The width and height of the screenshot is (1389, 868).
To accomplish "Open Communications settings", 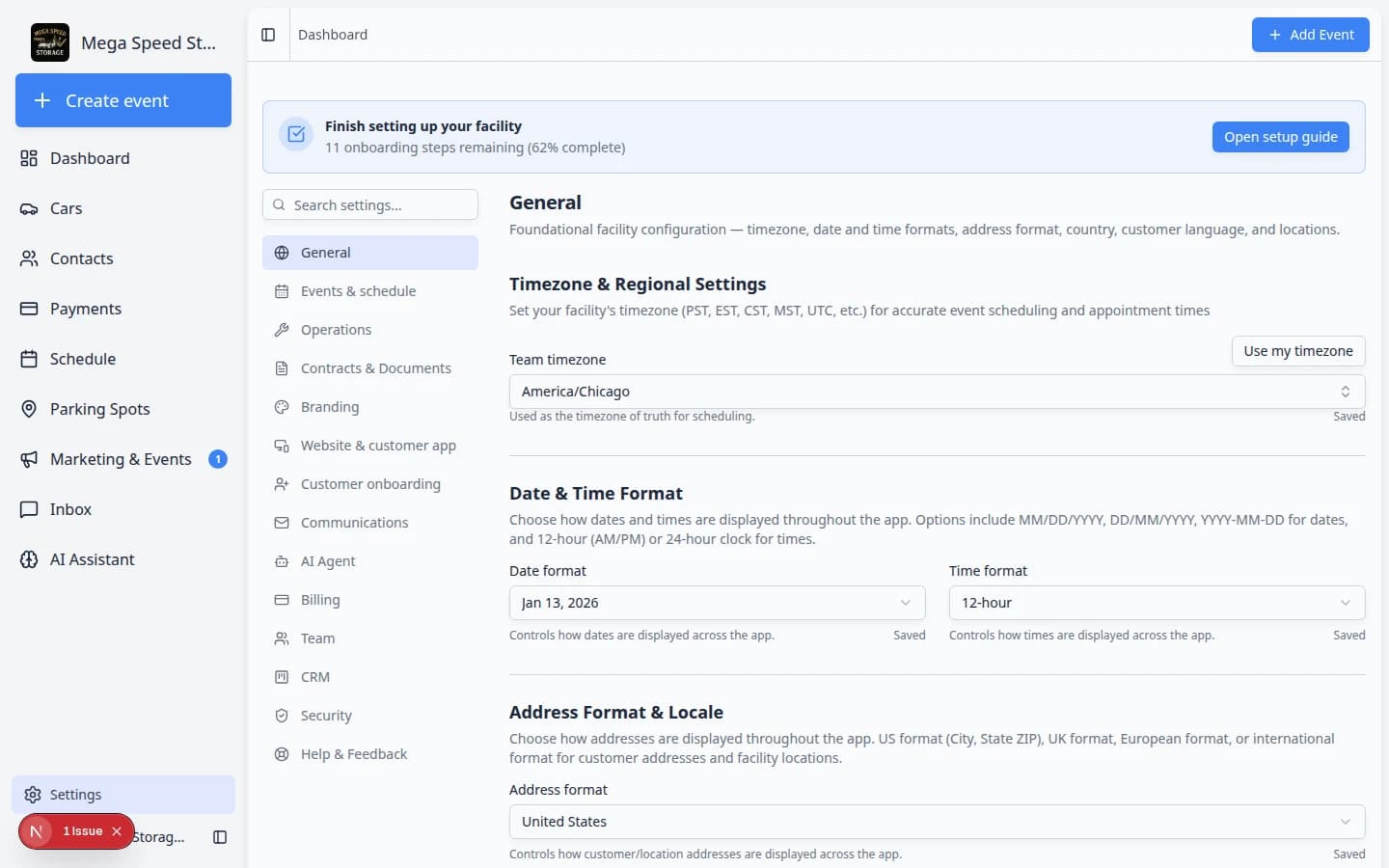I will (370, 523).
